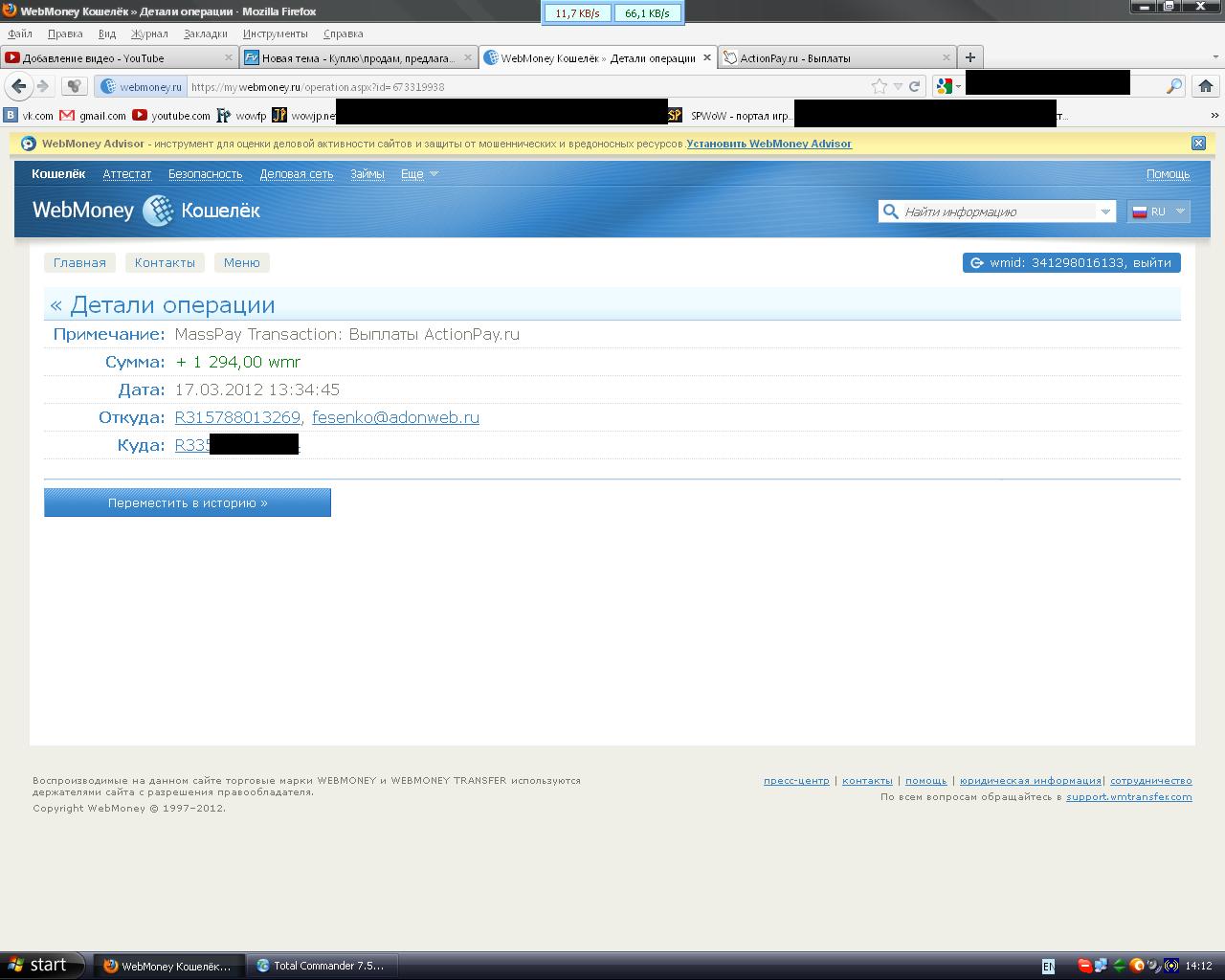Open the Правка menu
Image resolution: width=1225 pixels, height=980 pixels.
click(x=65, y=33)
